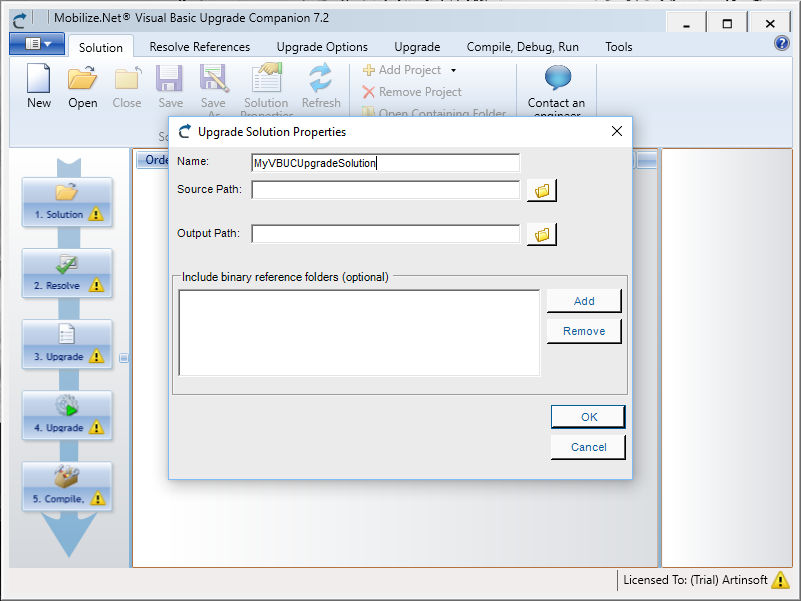
Task: Click the app logo in the title bar
Action: pyautogui.click(x=19, y=20)
